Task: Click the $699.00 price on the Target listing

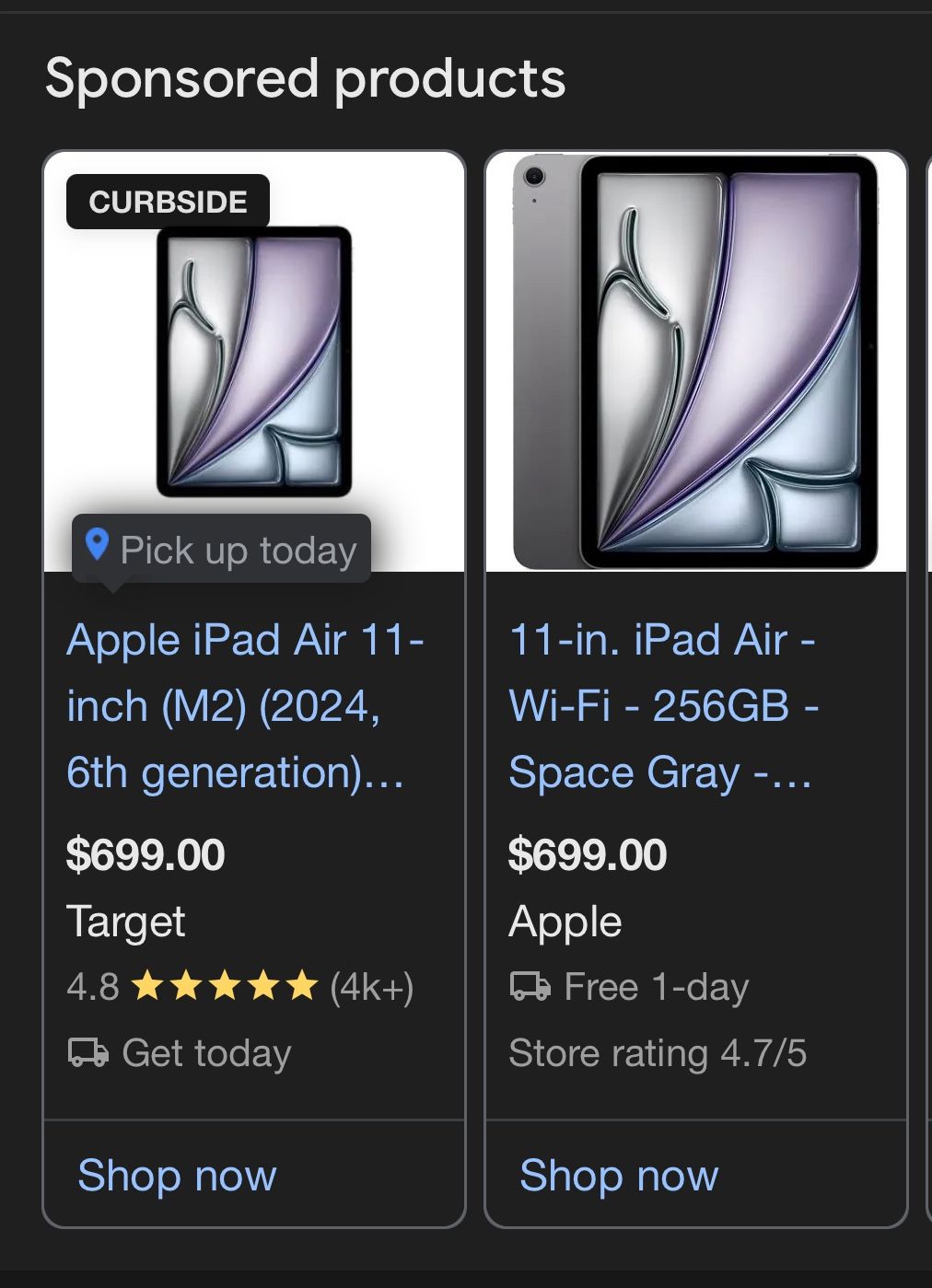Action: tap(144, 854)
